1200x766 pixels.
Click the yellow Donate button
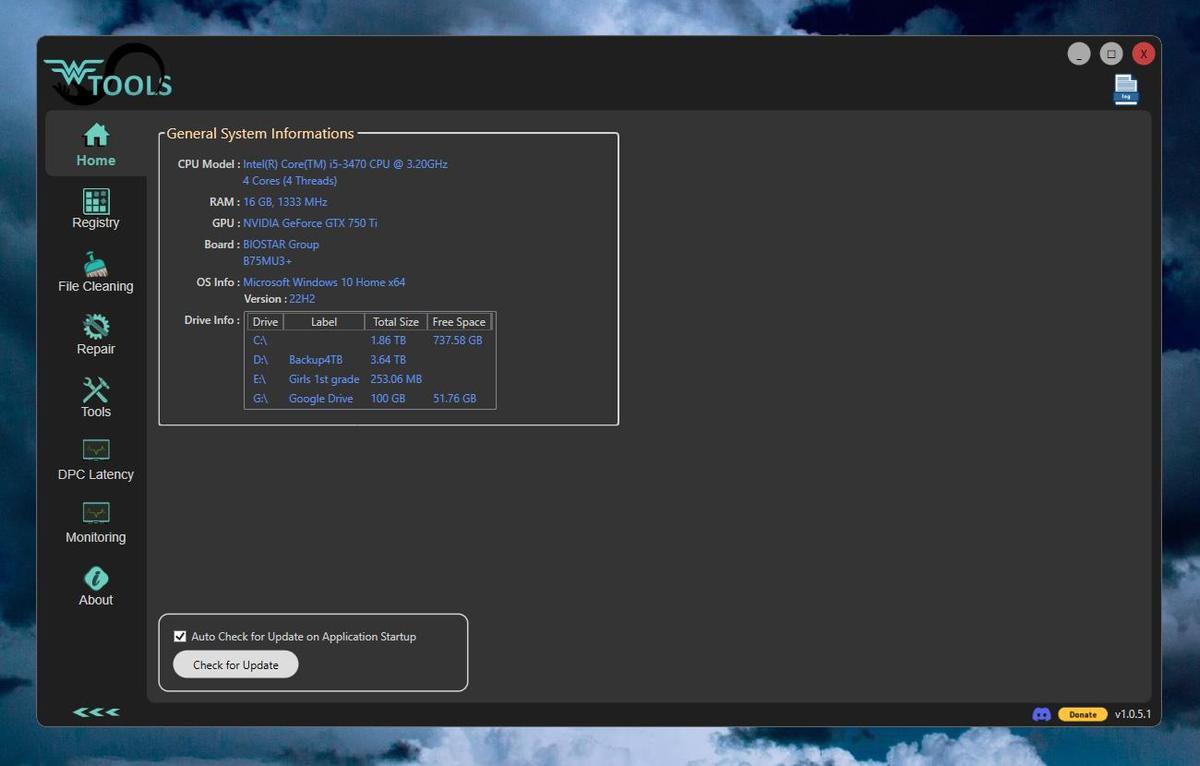1083,714
